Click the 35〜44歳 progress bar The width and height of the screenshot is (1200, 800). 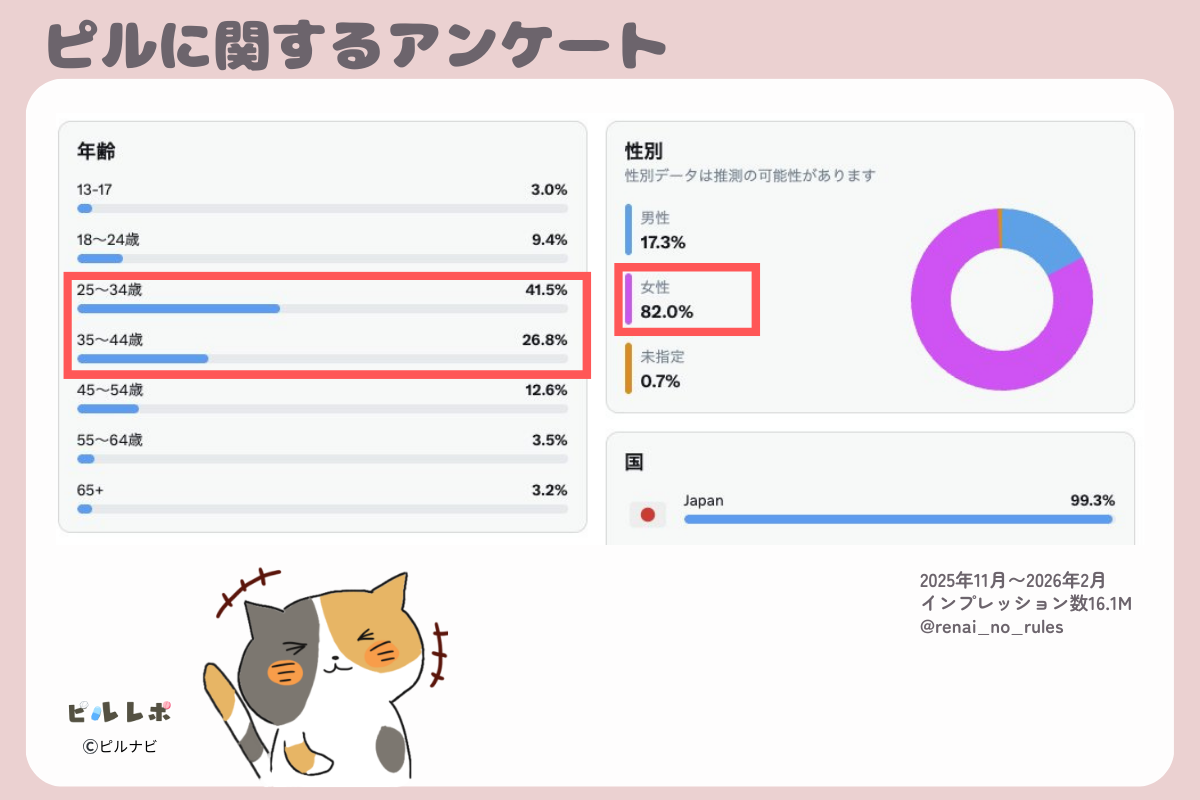click(322, 358)
